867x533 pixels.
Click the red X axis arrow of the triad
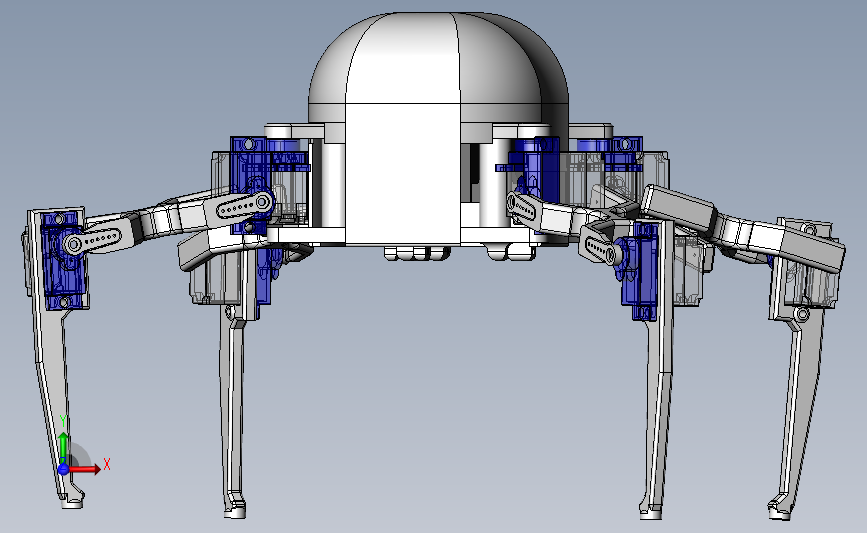pos(86,469)
